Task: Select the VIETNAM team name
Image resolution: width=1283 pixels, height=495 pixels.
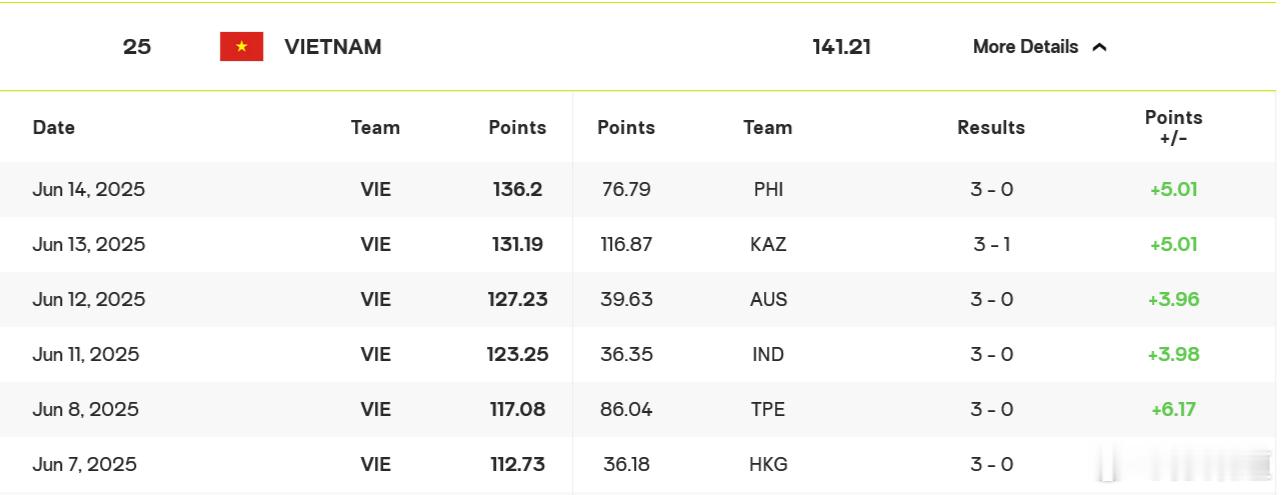Action: [333, 47]
